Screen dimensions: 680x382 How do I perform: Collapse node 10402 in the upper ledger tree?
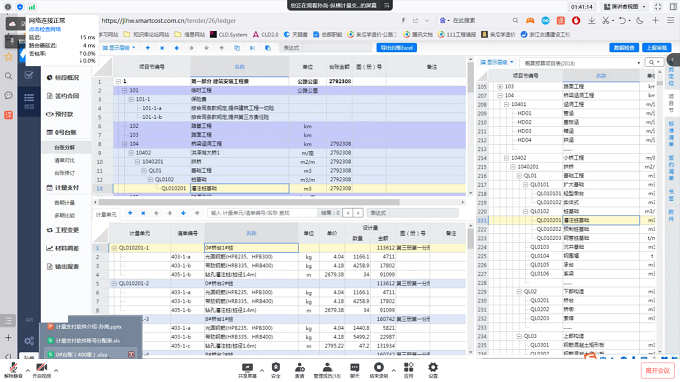tap(131, 153)
